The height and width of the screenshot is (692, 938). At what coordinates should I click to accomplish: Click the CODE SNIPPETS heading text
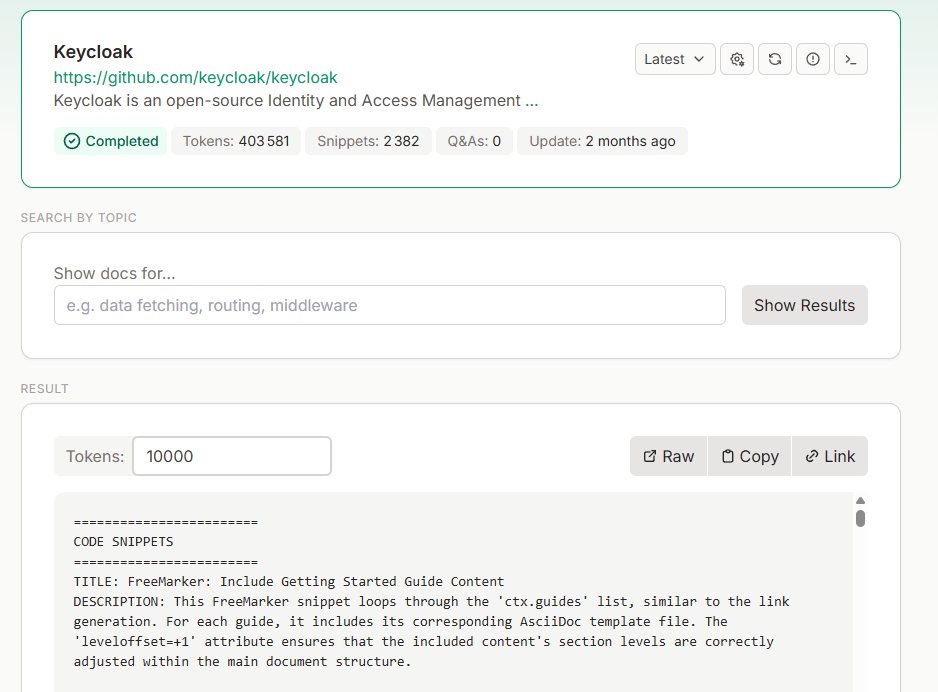coord(123,542)
